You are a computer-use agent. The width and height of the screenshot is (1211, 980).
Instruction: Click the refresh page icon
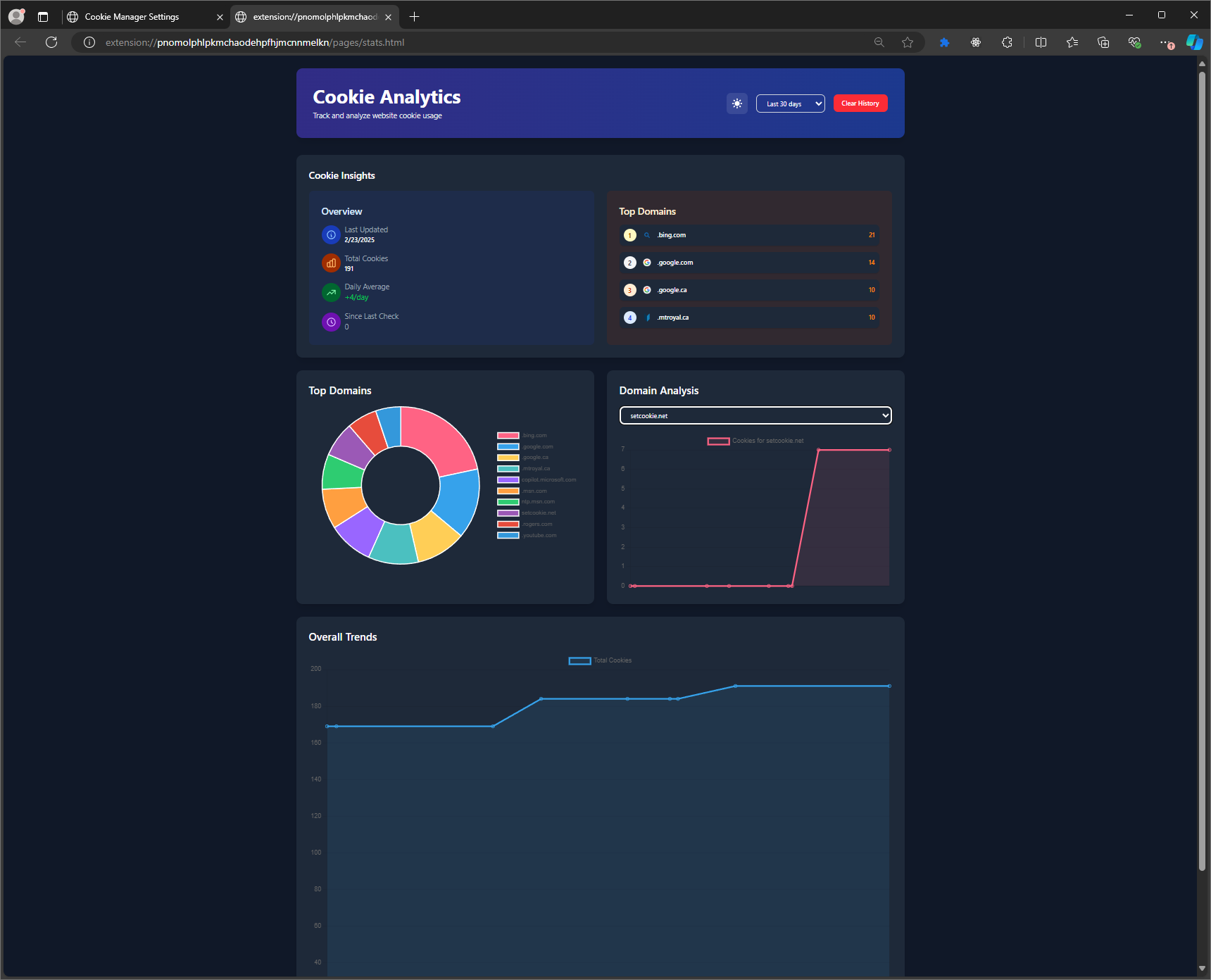pyautogui.click(x=51, y=42)
